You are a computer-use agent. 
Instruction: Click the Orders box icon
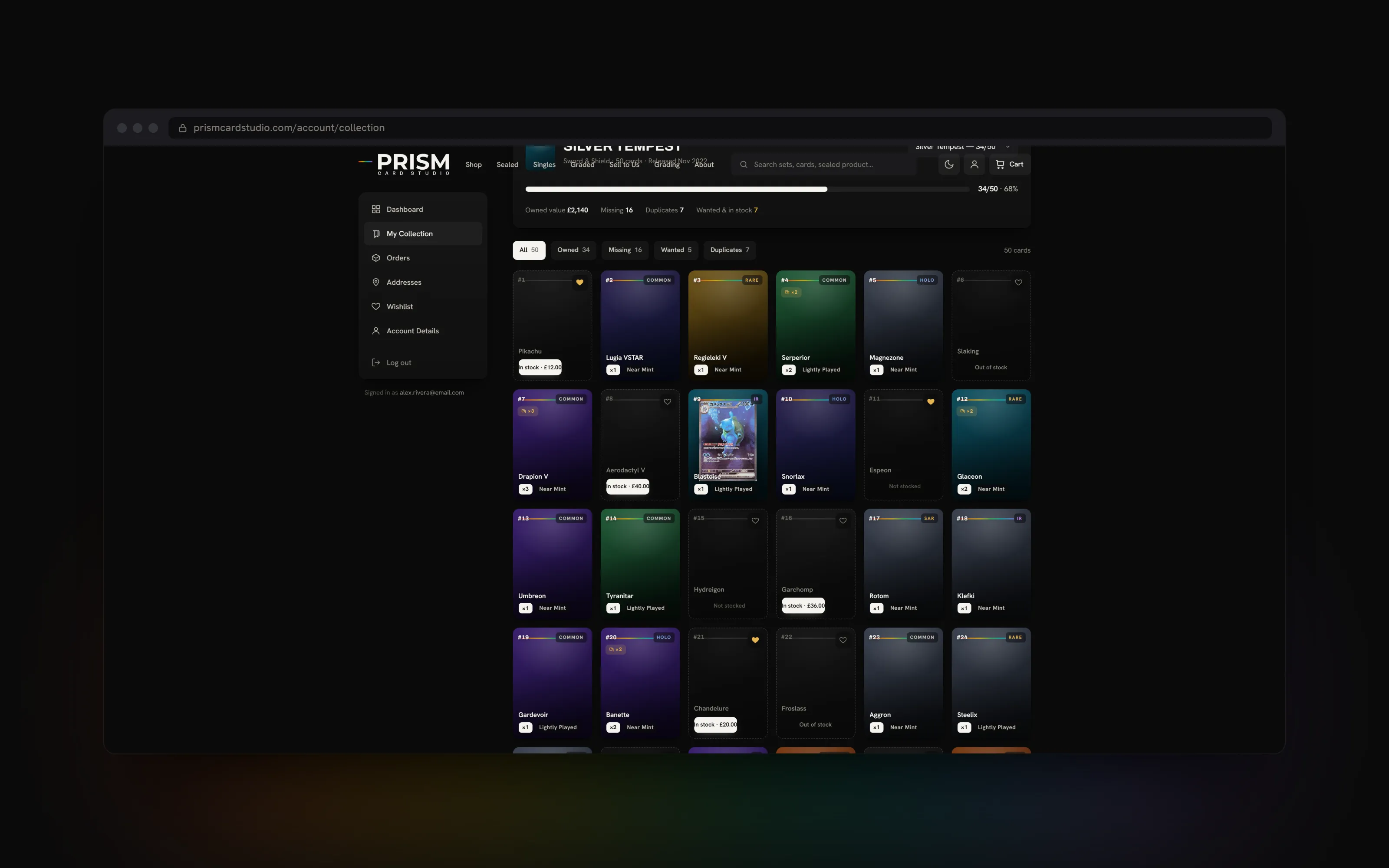pos(376,258)
